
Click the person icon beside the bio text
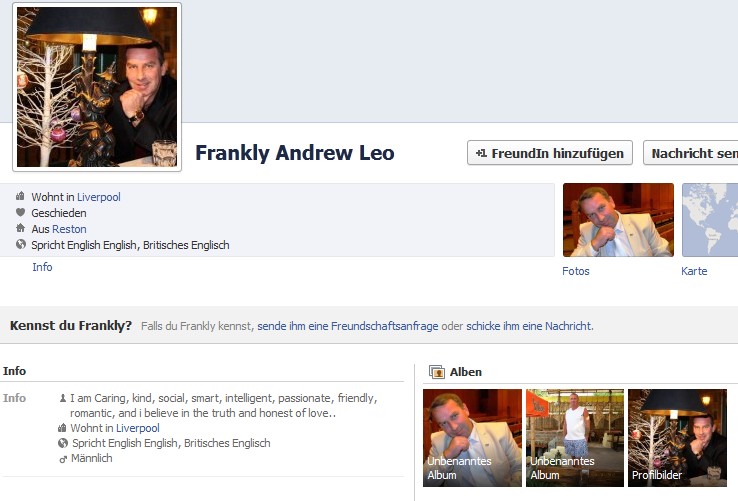click(63, 398)
